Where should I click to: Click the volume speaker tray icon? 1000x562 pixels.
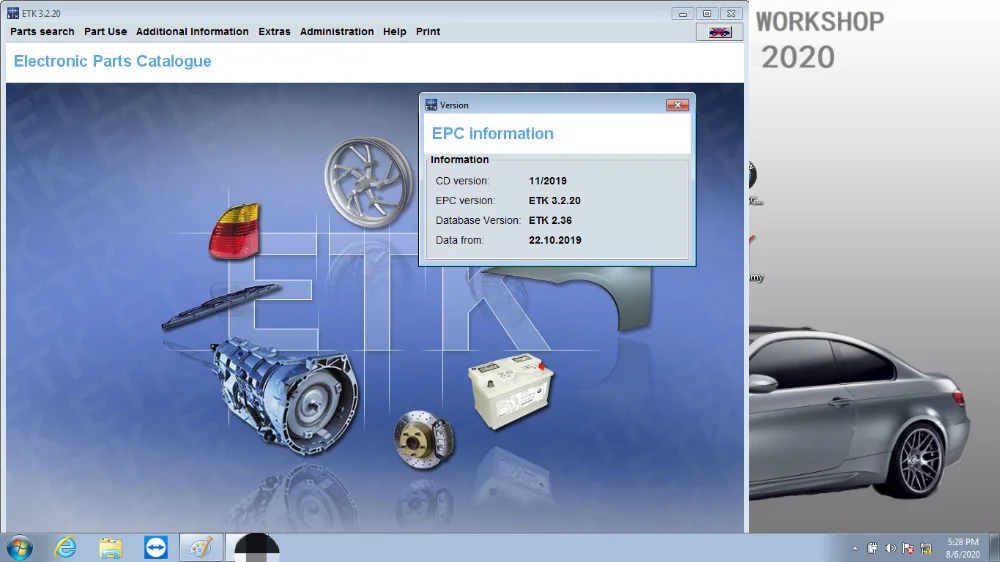(x=890, y=548)
